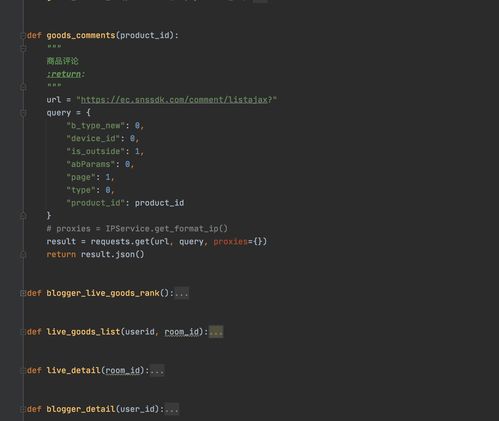The image size is (499, 421).
Task: Expand the live_goods_list function fold marker
Action: (23, 332)
